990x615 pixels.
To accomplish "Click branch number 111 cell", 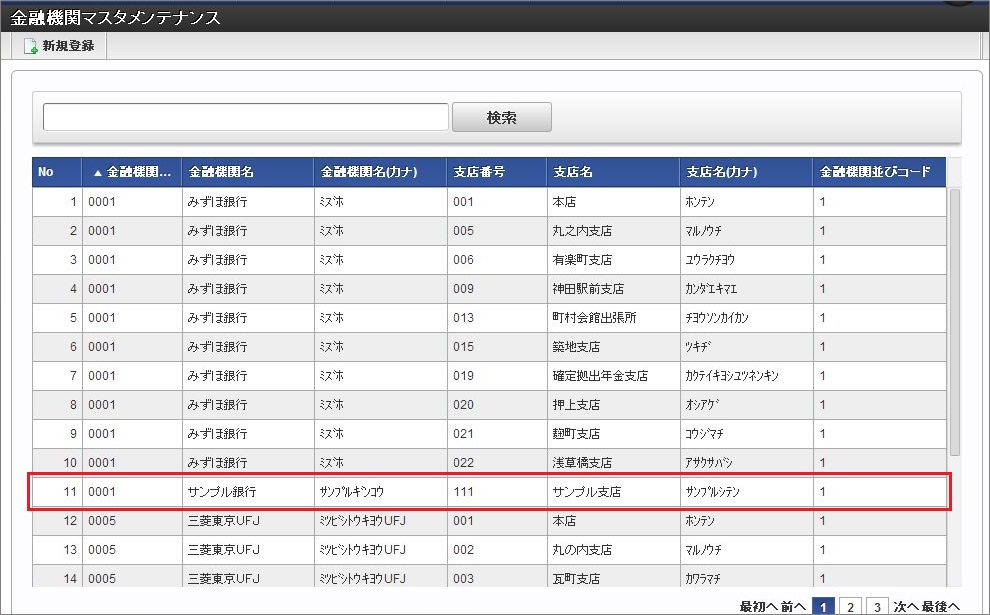I will 497,492.
